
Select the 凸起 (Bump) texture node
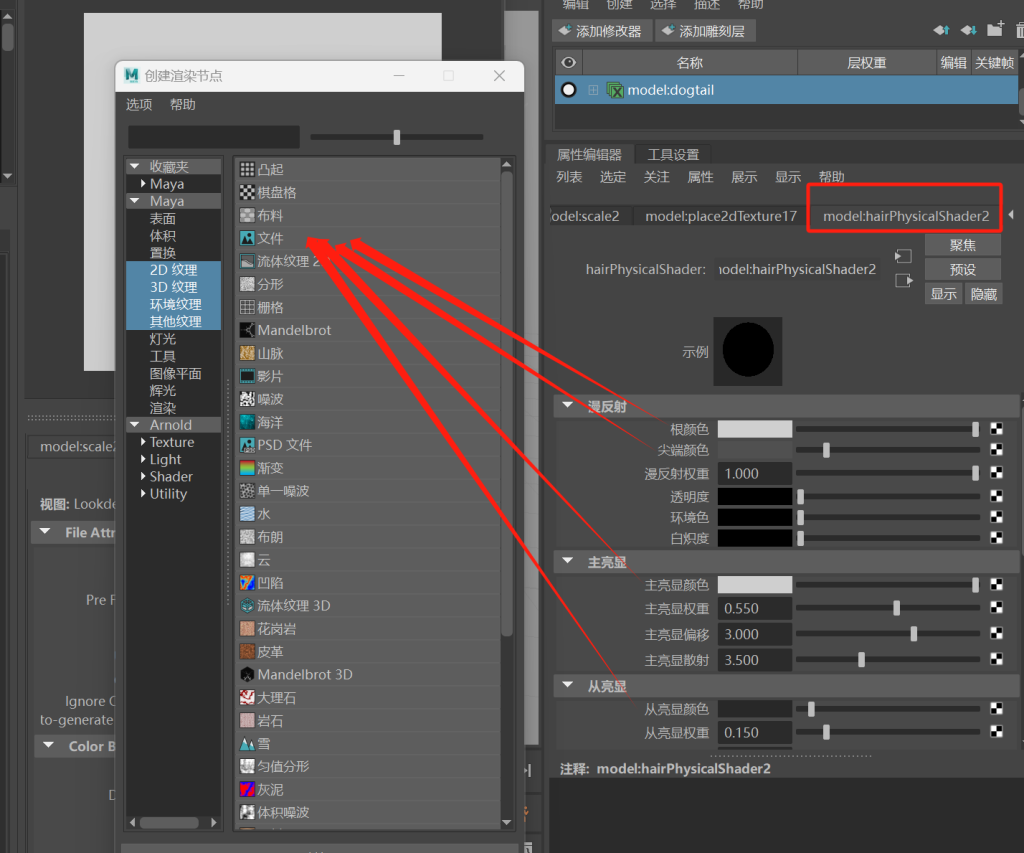368,170
